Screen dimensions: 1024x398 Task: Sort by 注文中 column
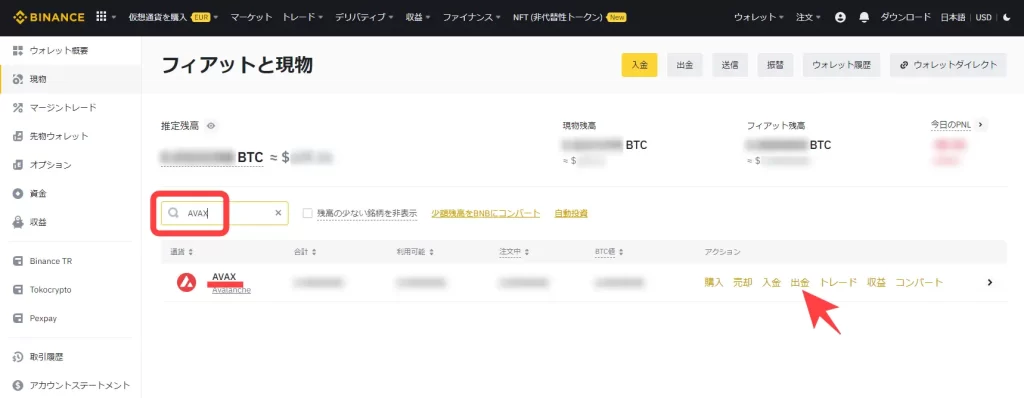point(514,252)
